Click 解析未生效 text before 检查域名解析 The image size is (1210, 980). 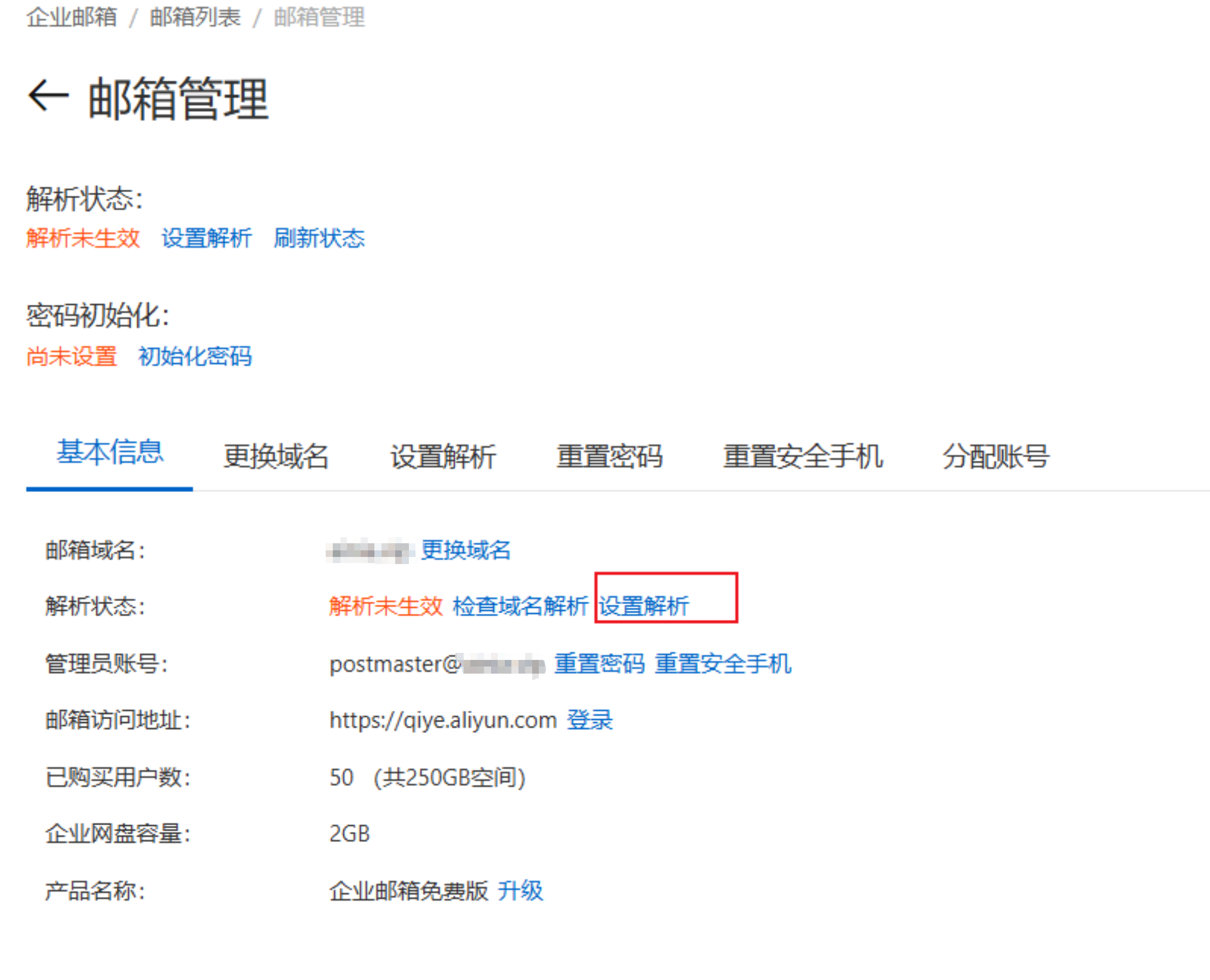click(x=386, y=606)
